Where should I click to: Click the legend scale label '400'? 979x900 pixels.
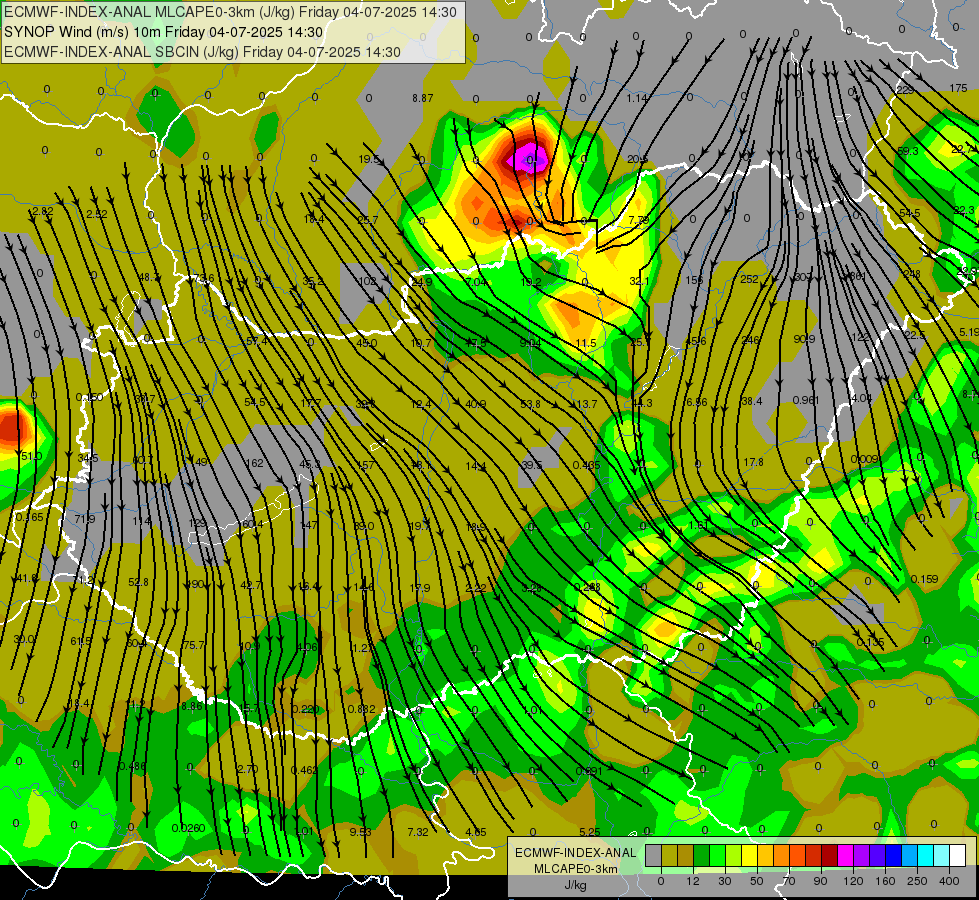[949, 881]
